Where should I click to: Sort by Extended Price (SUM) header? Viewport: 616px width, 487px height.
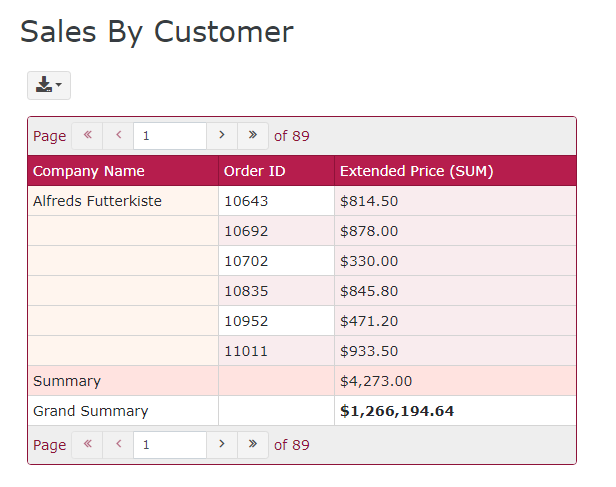pyautogui.click(x=416, y=171)
